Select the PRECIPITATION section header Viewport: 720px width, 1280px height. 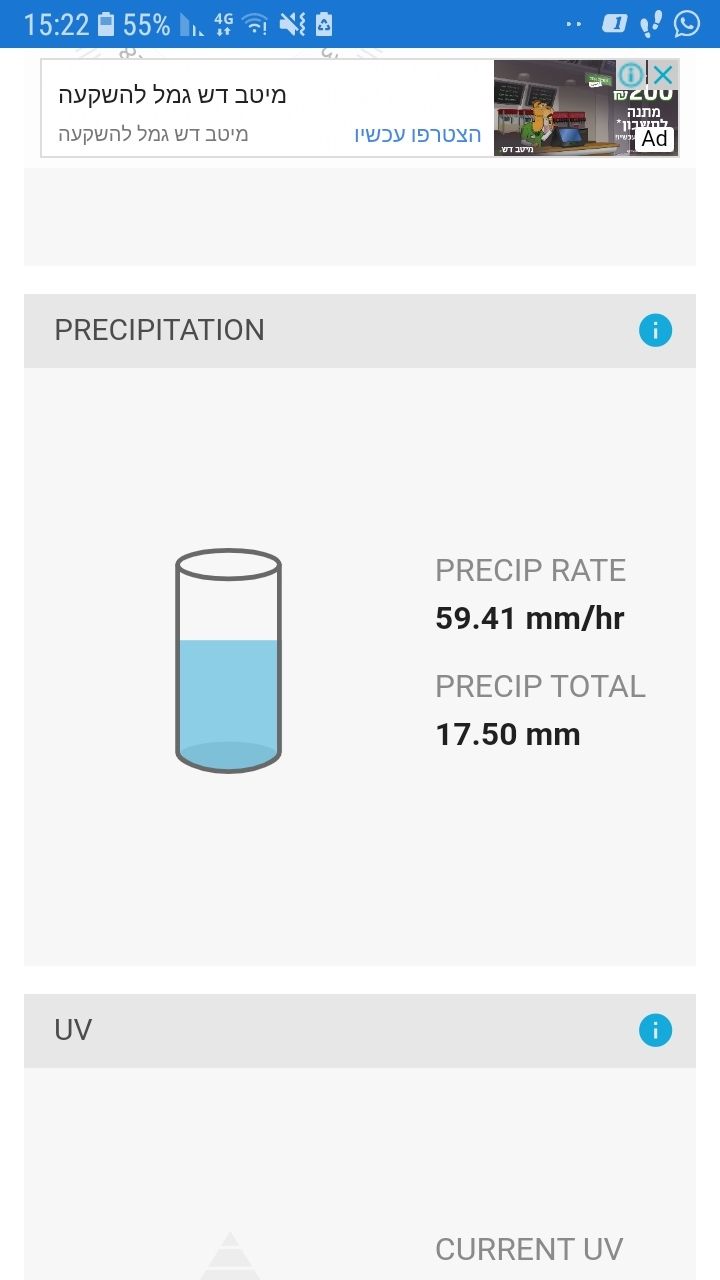[160, 331]
